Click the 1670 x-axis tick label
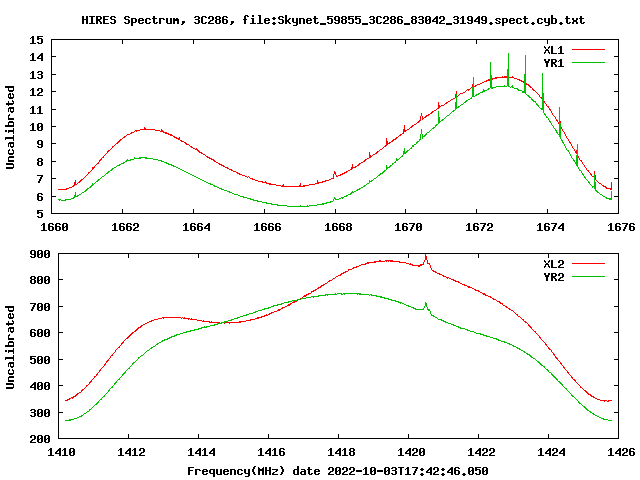Viewport: 640px width, 480px height. [408, 227]
